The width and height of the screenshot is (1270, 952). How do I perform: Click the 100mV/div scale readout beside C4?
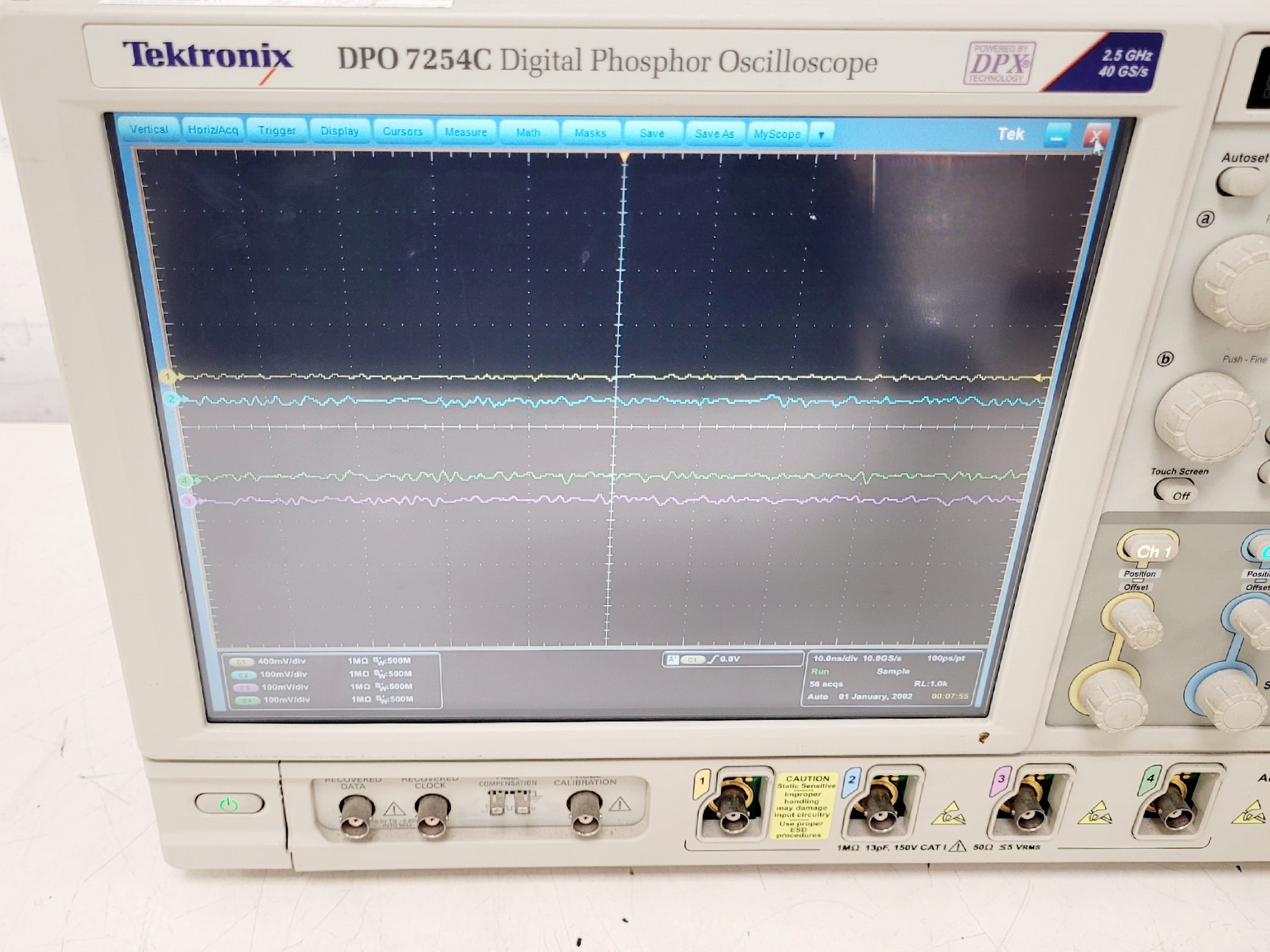pyautogui.click(x=287, y=700)
